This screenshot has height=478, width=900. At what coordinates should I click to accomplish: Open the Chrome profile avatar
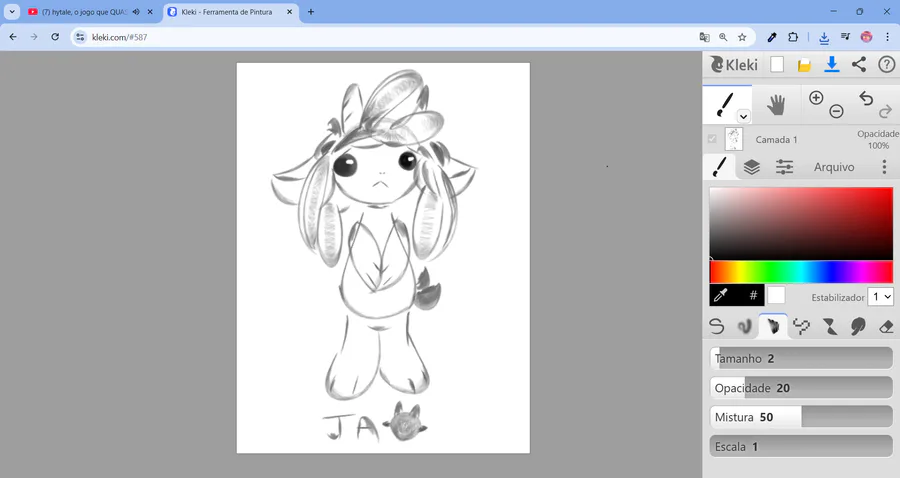coord(866,37)
